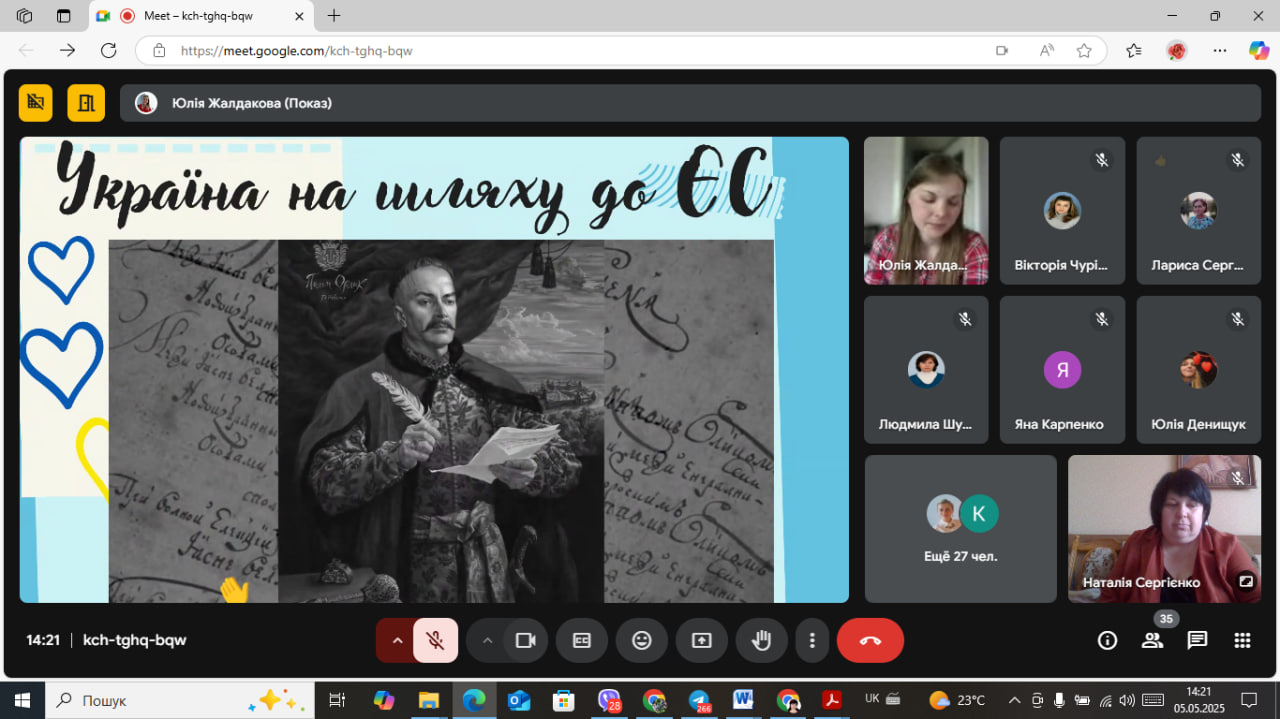Open the activities grid menu

(1242, 641)
